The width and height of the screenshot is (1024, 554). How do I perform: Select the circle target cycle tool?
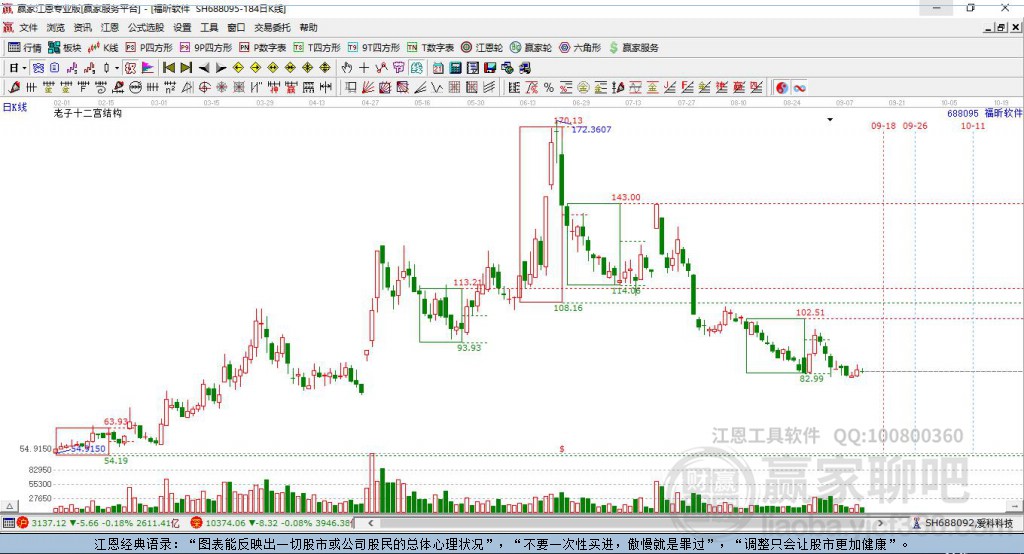click(204, 87)
